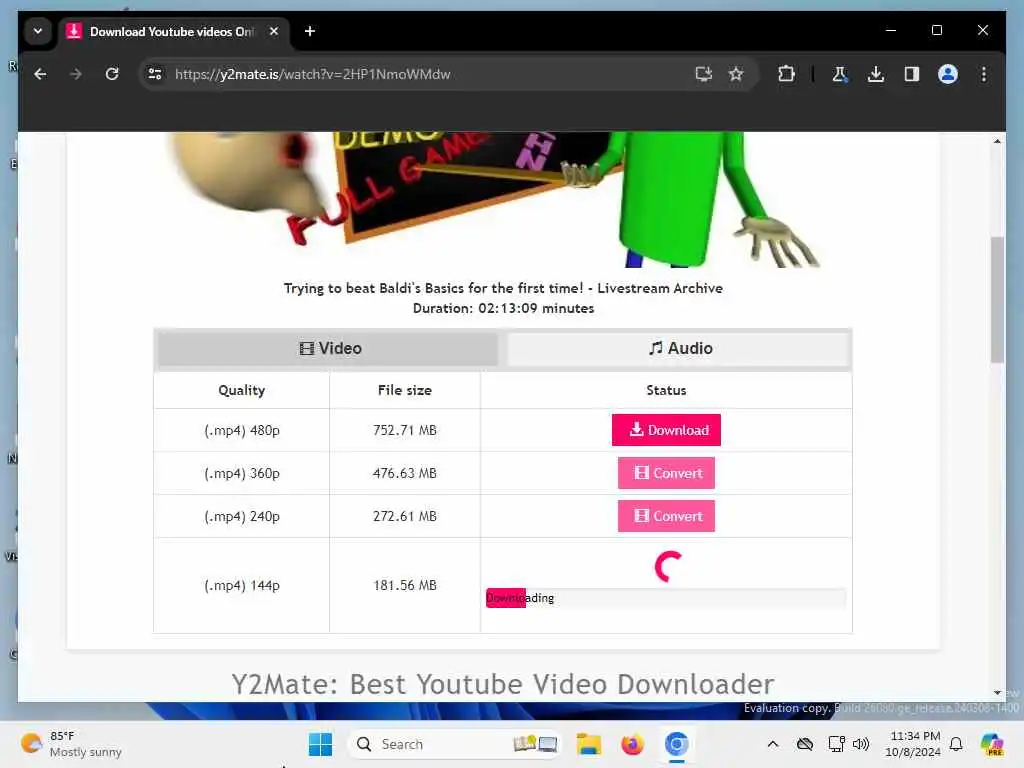
Task: Click the cloud sync tray icon
Action: (805, 744)
